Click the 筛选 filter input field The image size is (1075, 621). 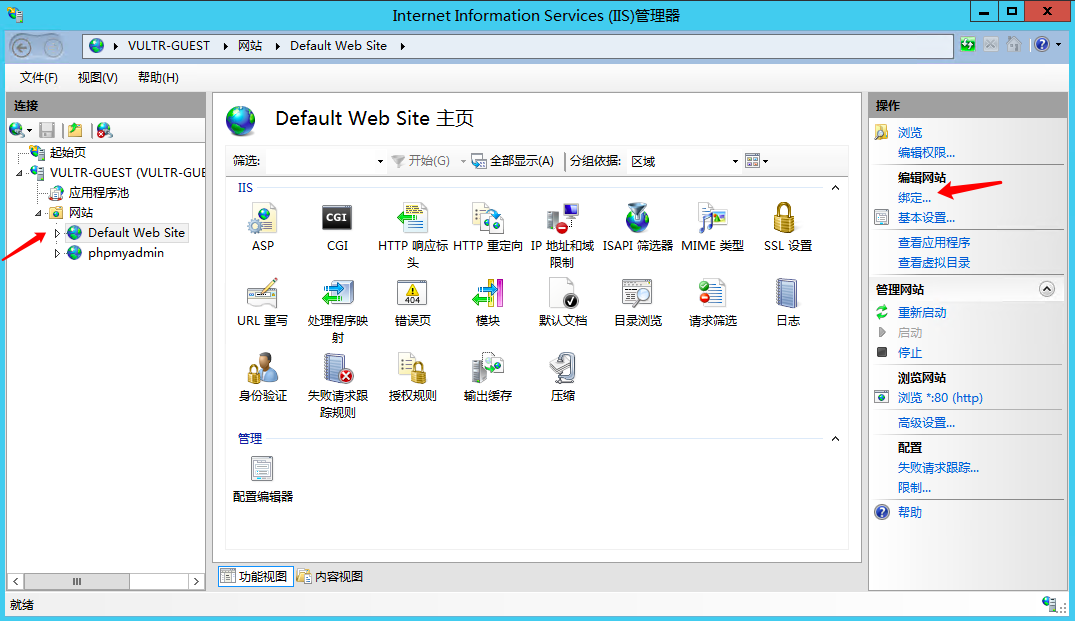click(x=319, y=161)
